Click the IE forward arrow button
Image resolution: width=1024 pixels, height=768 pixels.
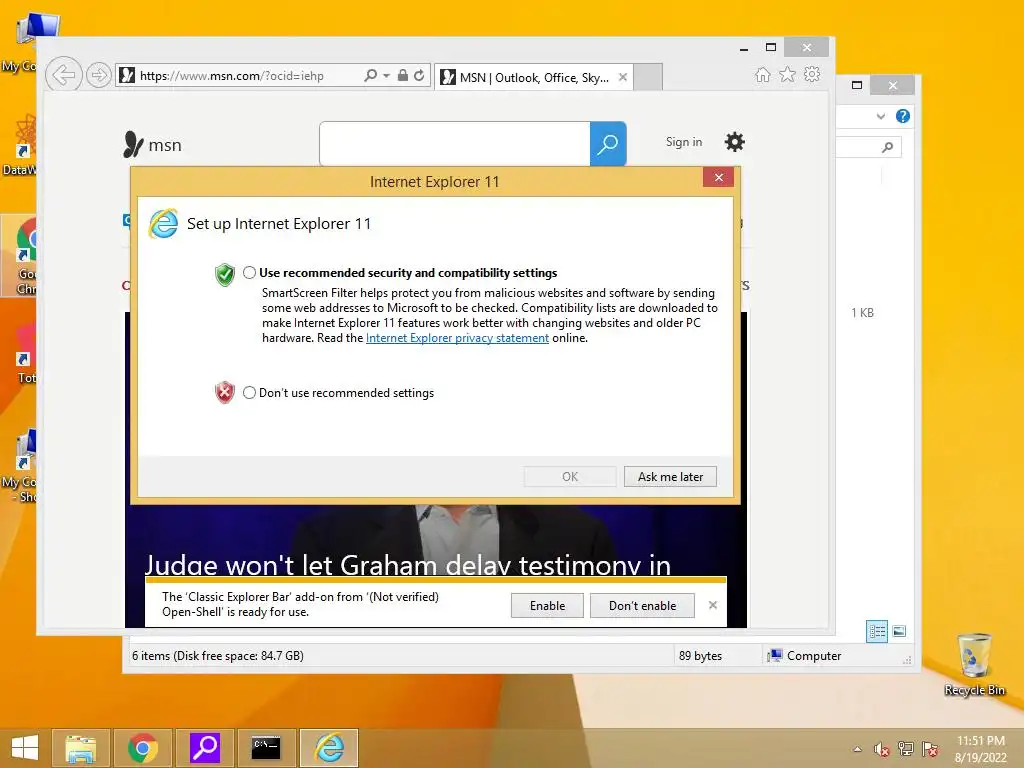pyautogui.click(x=98, y=76)
